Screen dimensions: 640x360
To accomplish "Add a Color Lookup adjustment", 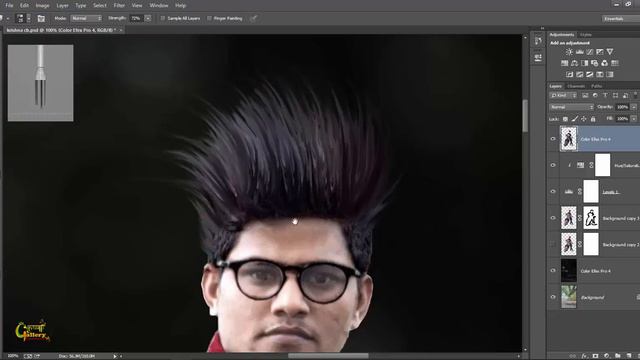I will point(615,63).
